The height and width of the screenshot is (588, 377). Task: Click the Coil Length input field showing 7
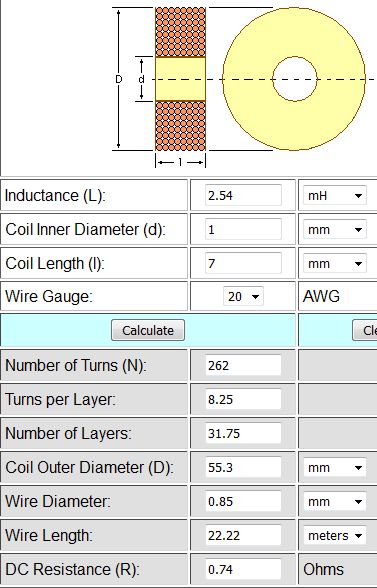click(x=243, y=263)
